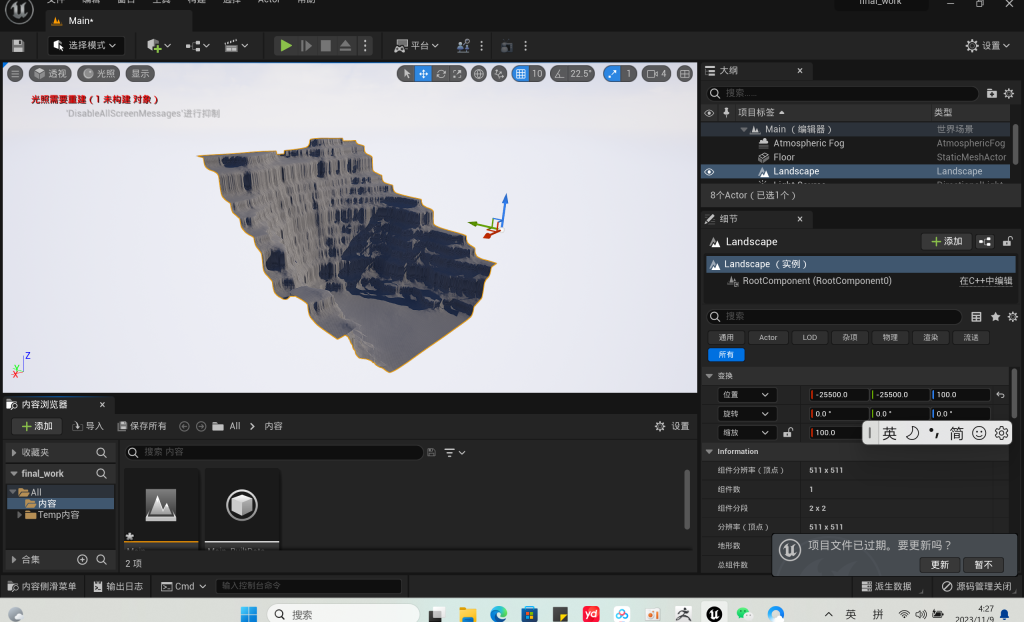Screen dimensions: 1024x622
Task: Click the eject icon in the play controls
Action: click(x=345, y=46)
